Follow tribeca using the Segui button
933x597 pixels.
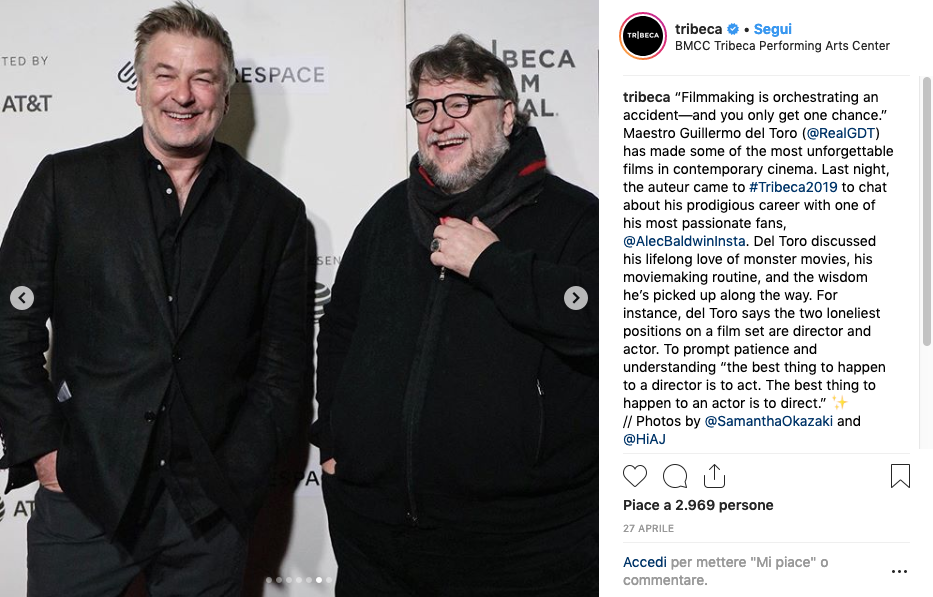pyautogui.click(x=772, y=29)
